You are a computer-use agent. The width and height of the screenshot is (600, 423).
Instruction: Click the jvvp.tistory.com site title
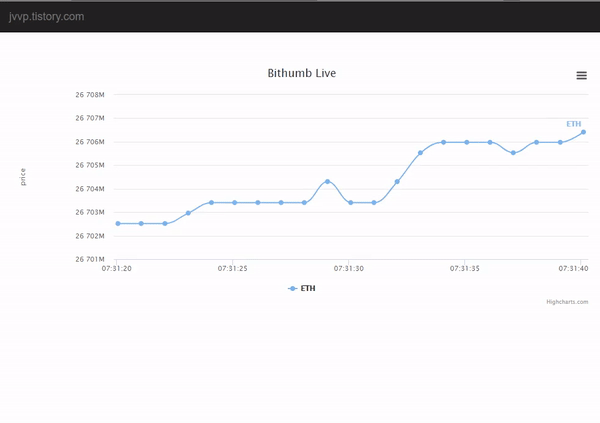[46, 16]
